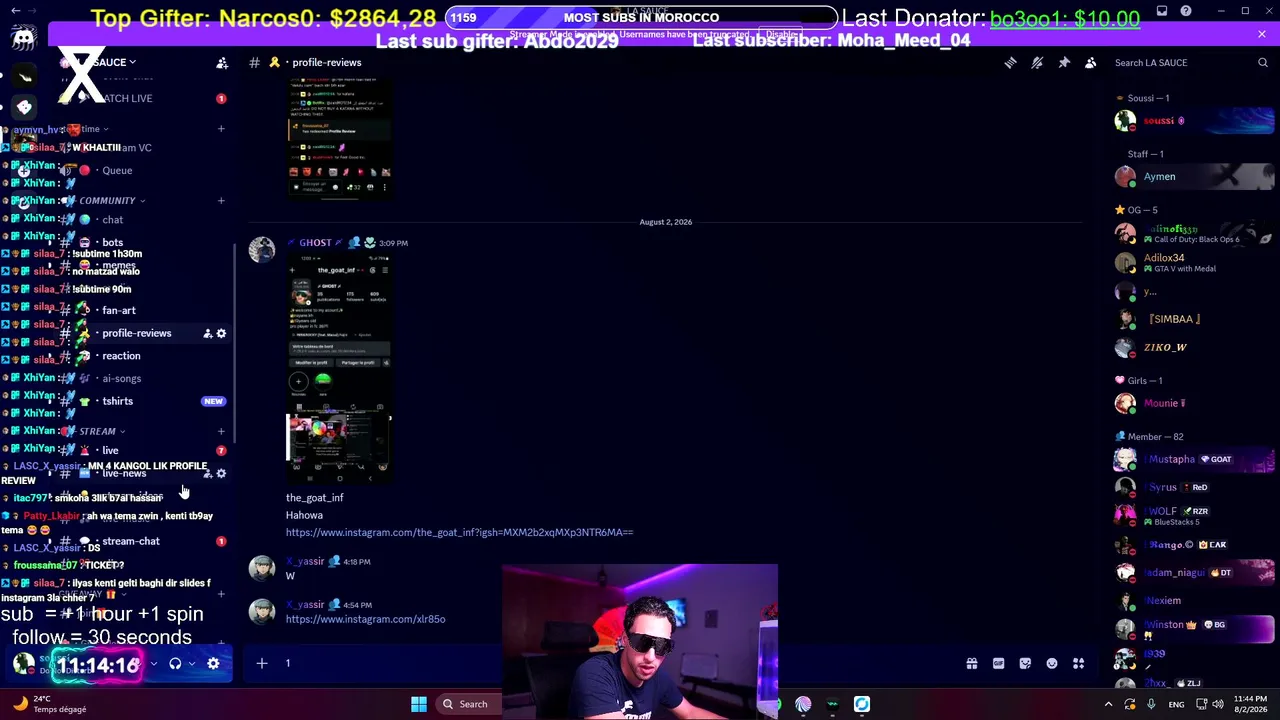The height and width of the screenshot is (720, 1280).
Task: Open the Queue voice channel
Action: click(145, 170)
